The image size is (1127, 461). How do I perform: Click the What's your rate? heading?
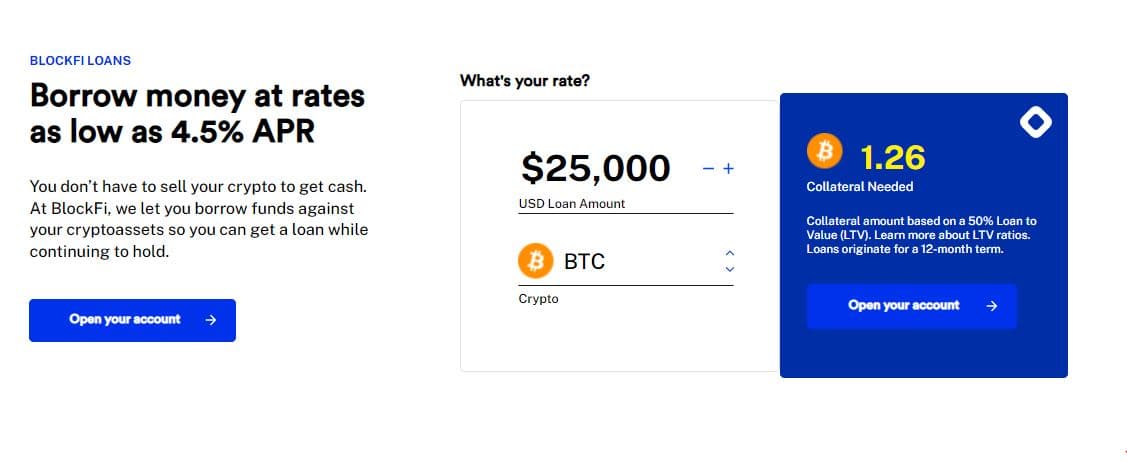tap(525, 81)
